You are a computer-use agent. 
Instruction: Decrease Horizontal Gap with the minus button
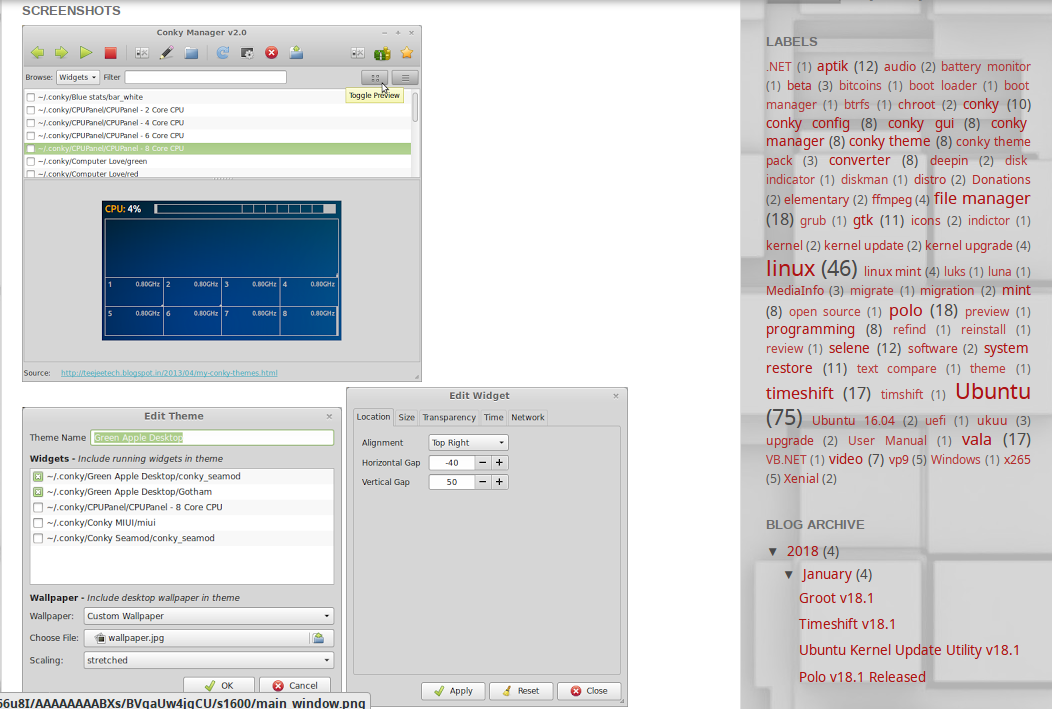[482, 463]
